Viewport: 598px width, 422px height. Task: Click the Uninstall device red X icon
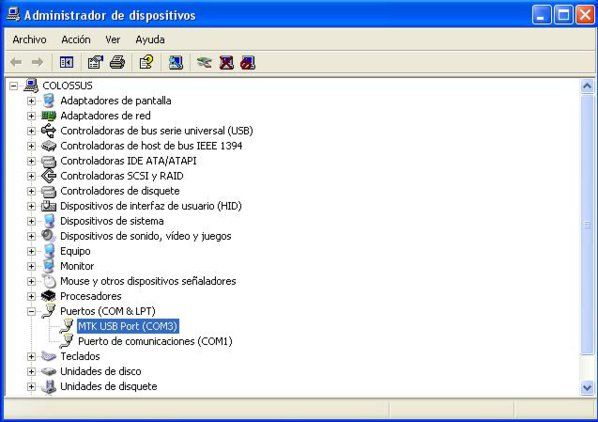point(227,62)
